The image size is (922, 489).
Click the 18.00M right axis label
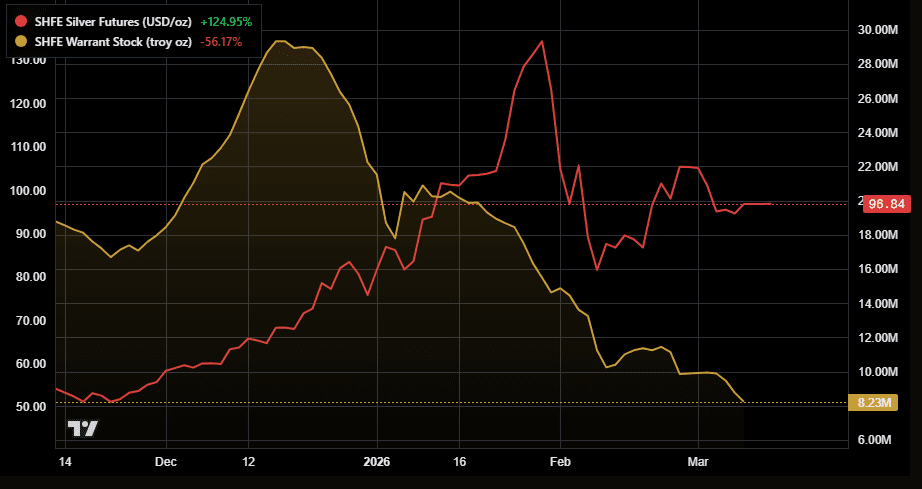877,235
